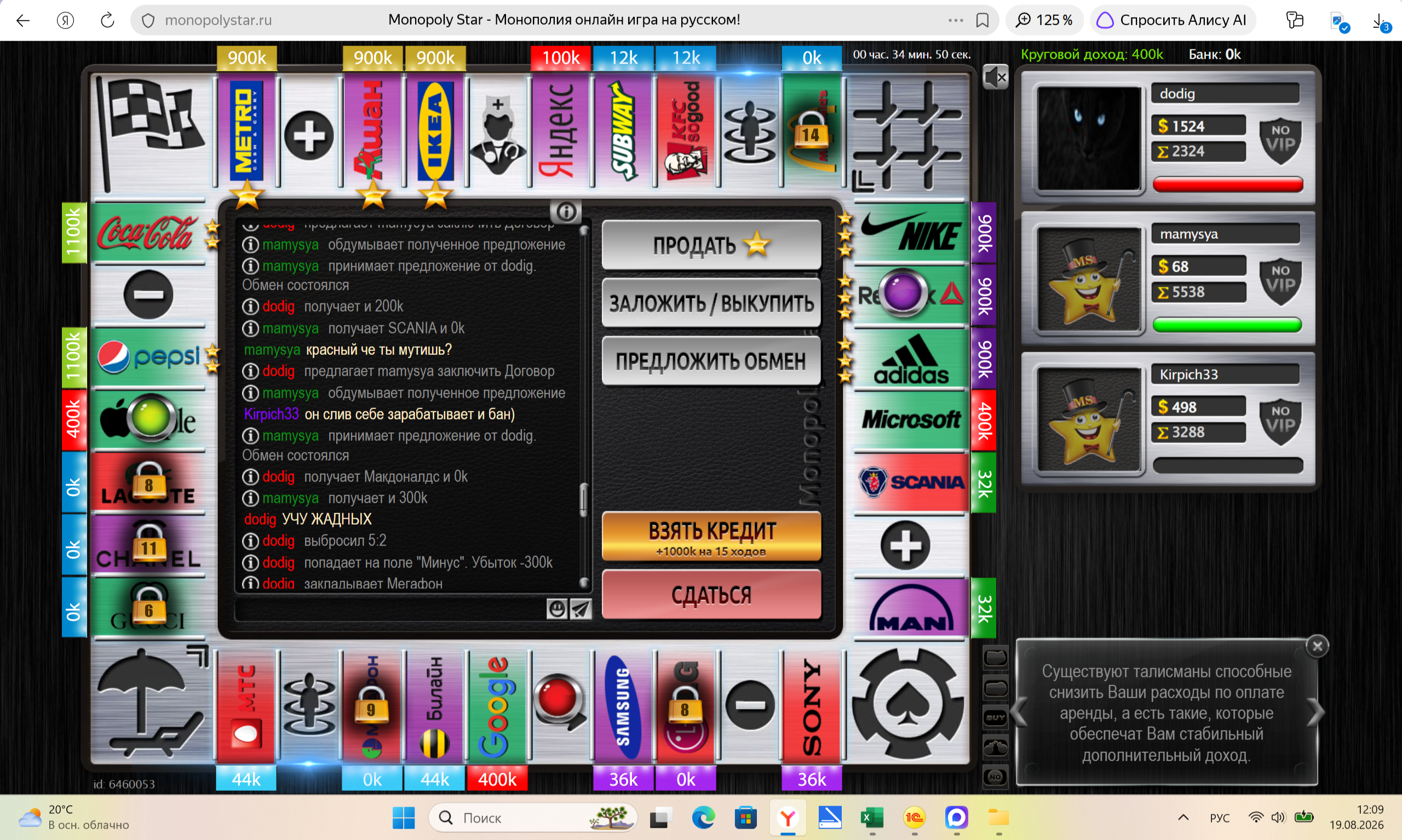Screen dimensions: 1402x840
Task: Click the locked McDonald's cell showing 14
Action: (x=812, y=131)
